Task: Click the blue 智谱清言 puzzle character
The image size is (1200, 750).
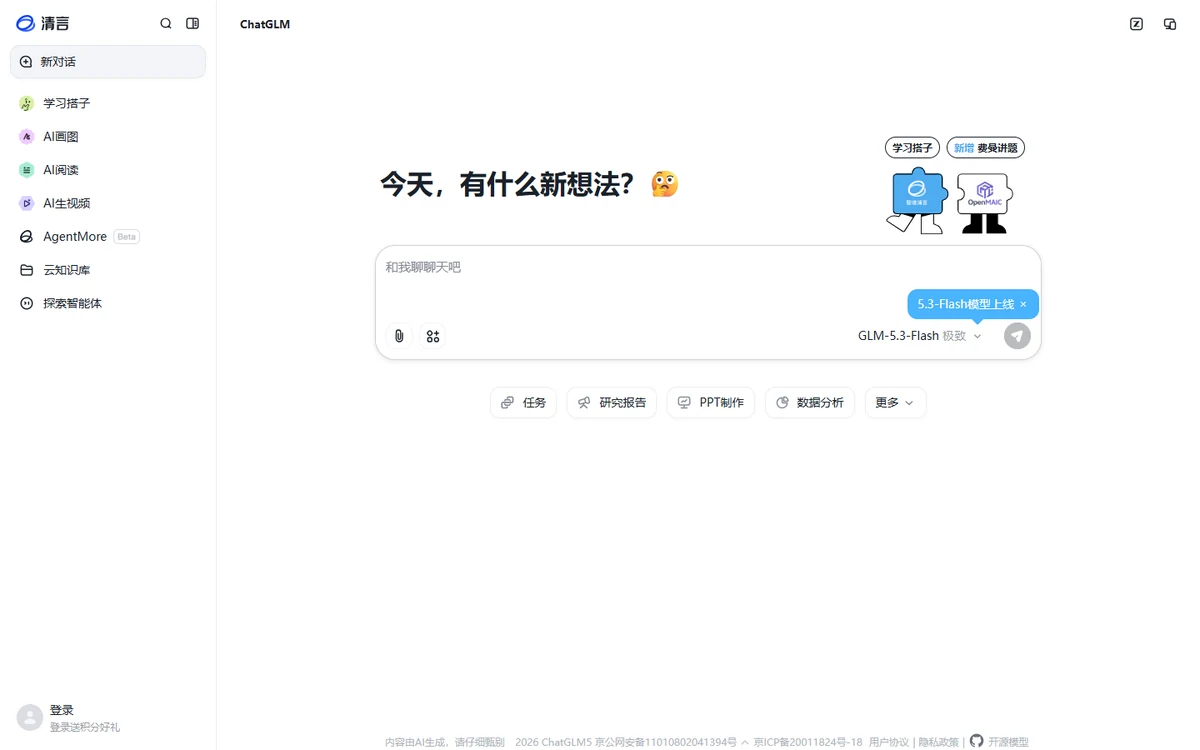Action: (917, 200)
